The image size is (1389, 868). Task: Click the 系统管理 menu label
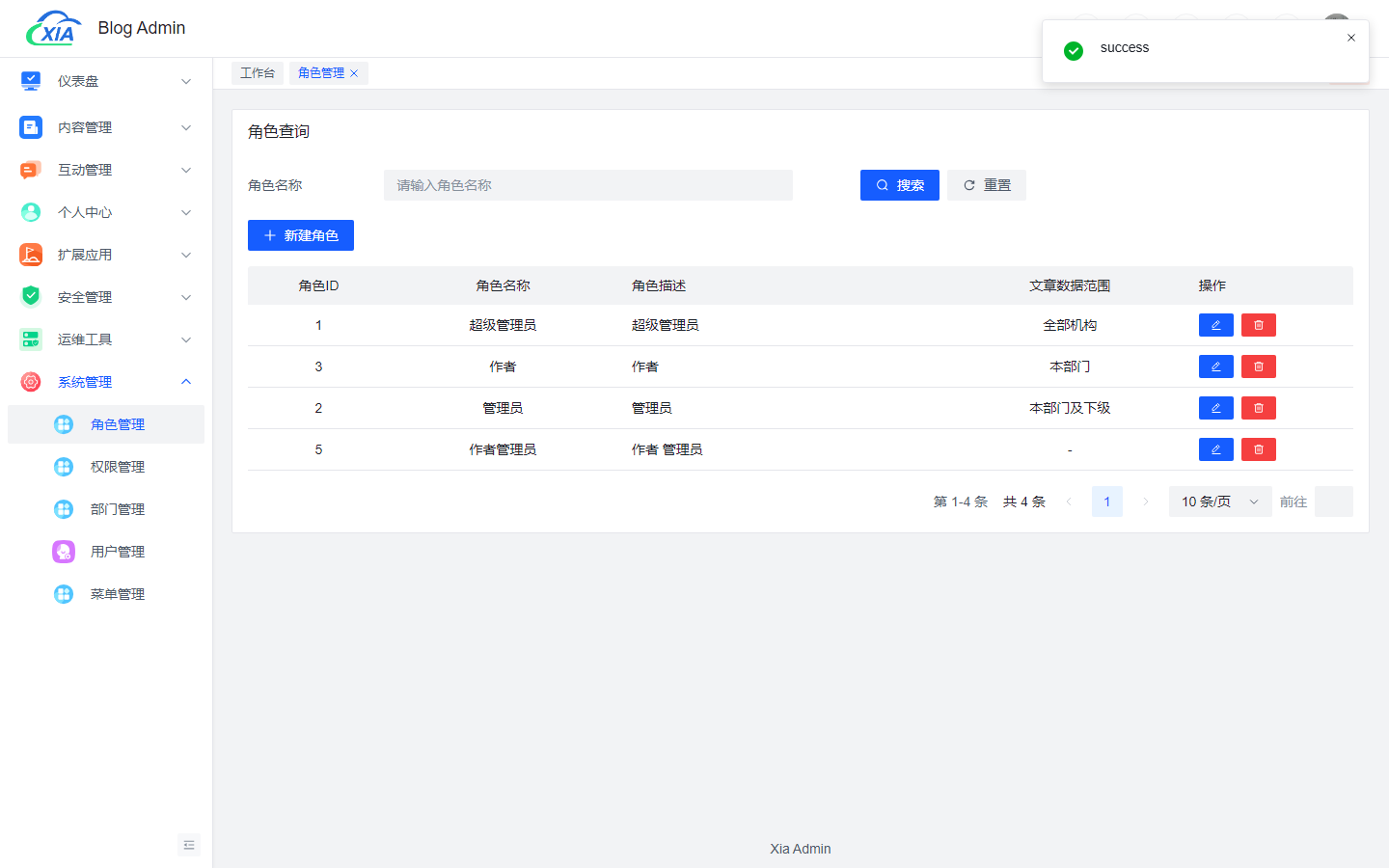click(85, 382)
